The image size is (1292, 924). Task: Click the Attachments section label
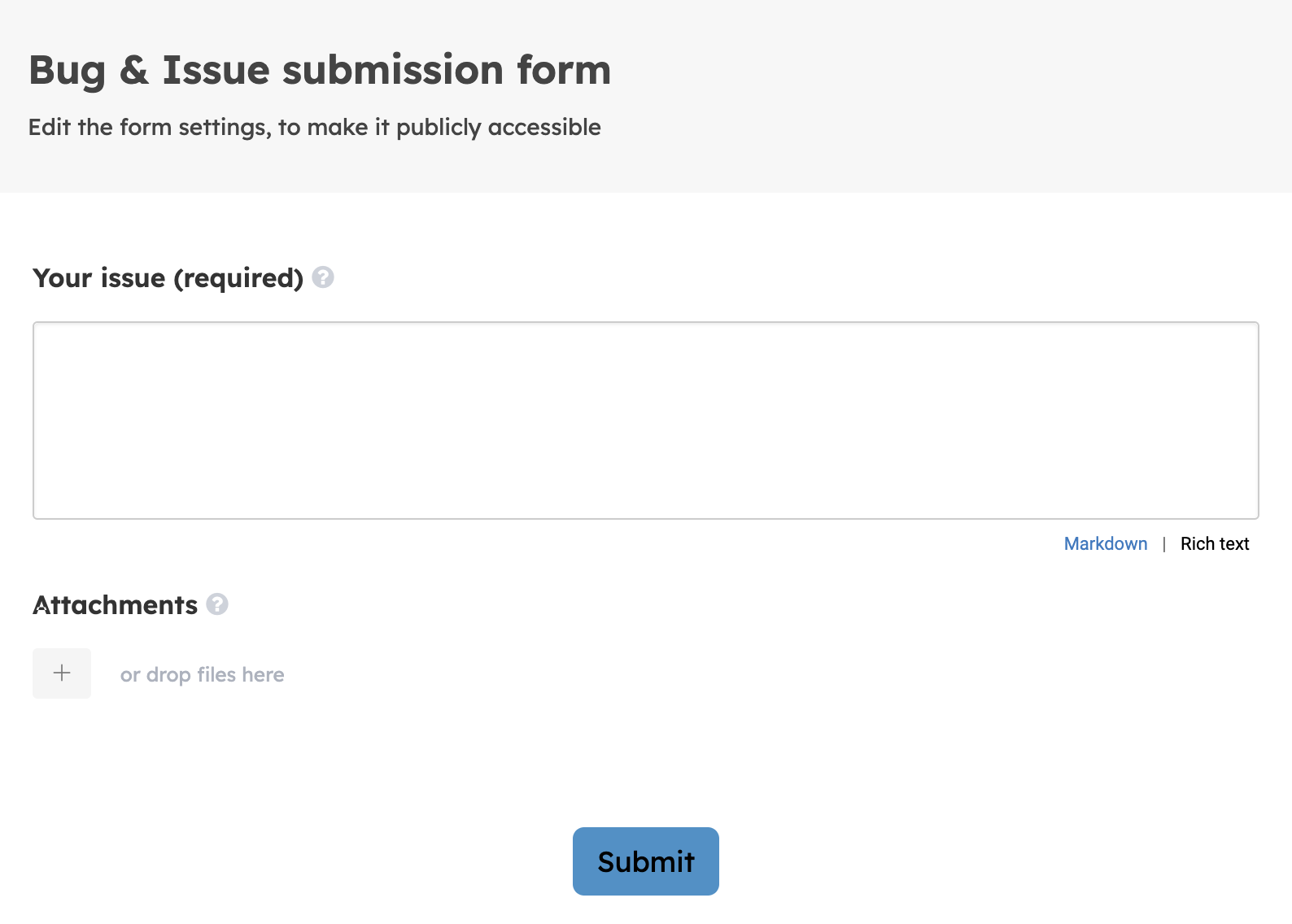(115, 605)
